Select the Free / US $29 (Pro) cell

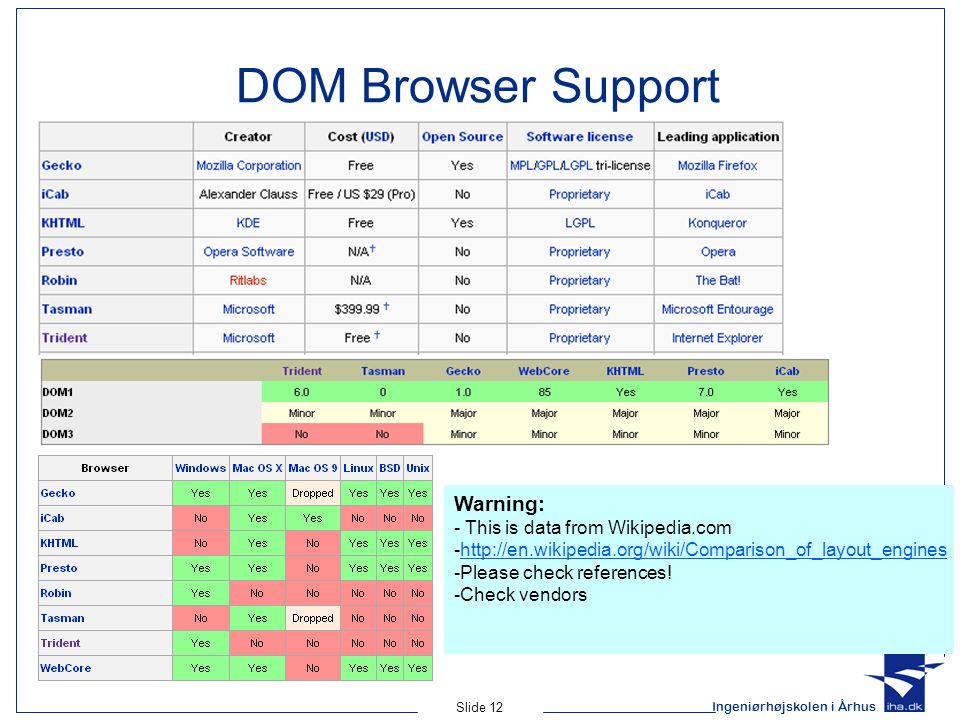361,194
